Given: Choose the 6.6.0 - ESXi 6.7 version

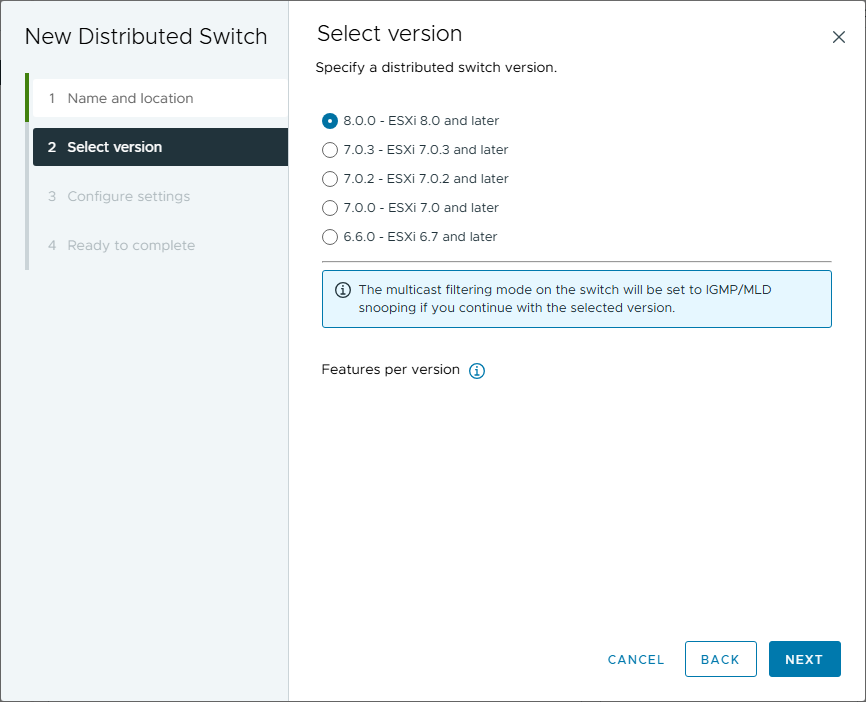Looking at the screenshot, I should pyautogui.click(x=330, y=237).
